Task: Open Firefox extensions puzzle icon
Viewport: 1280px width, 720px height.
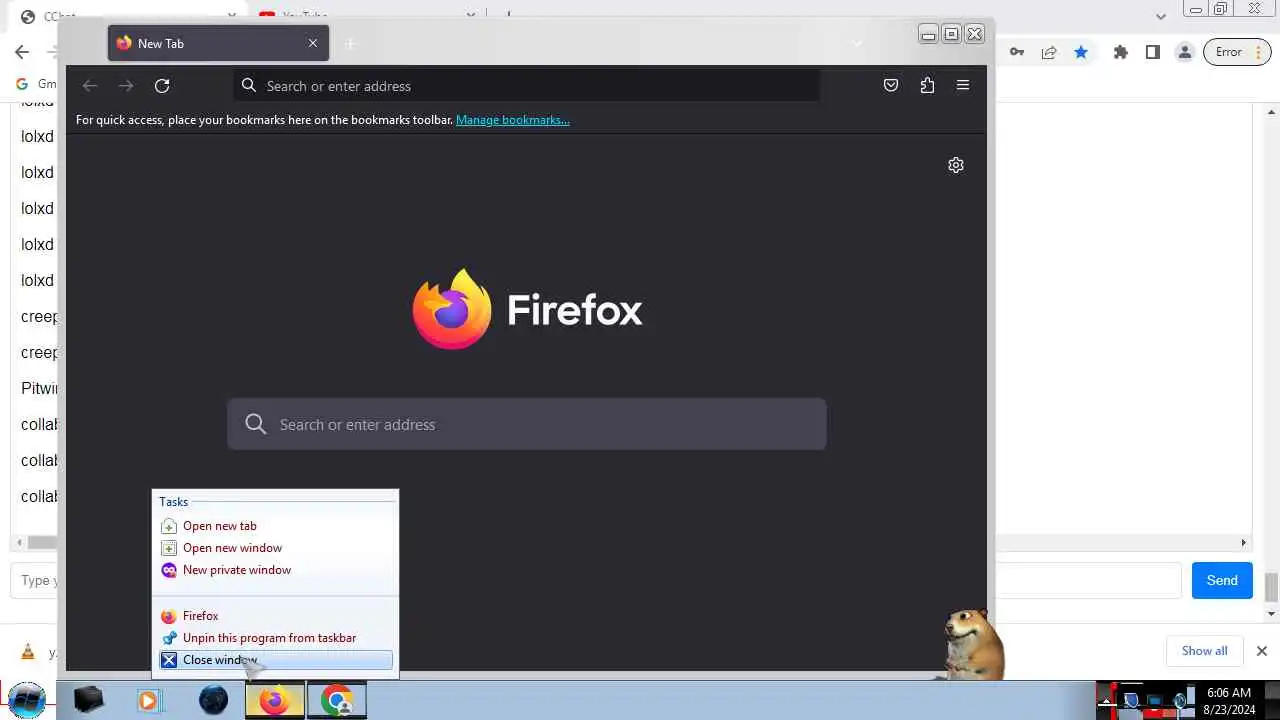Action: [927, 86]
